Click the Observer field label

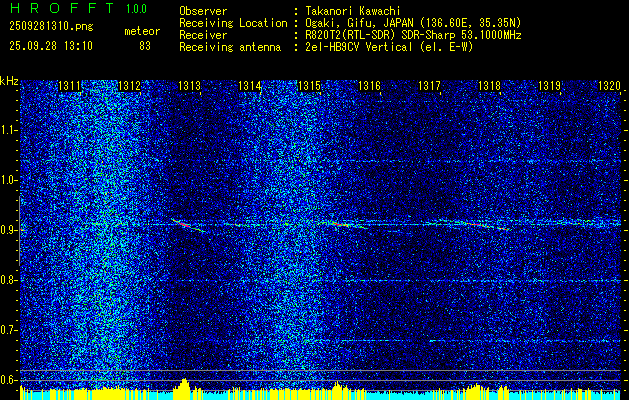click(x=203, y=11)
